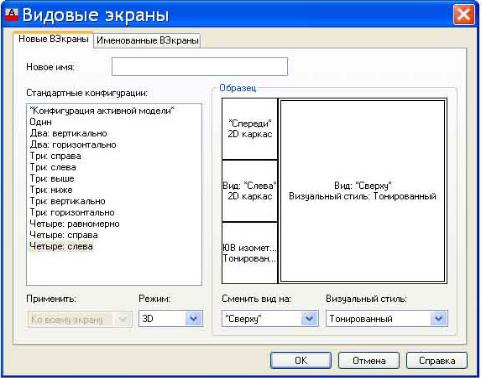This screenshot has height=378, width=482.
Task: Open the Визуальный стиль dropdown
Action: tap(387, 319)
